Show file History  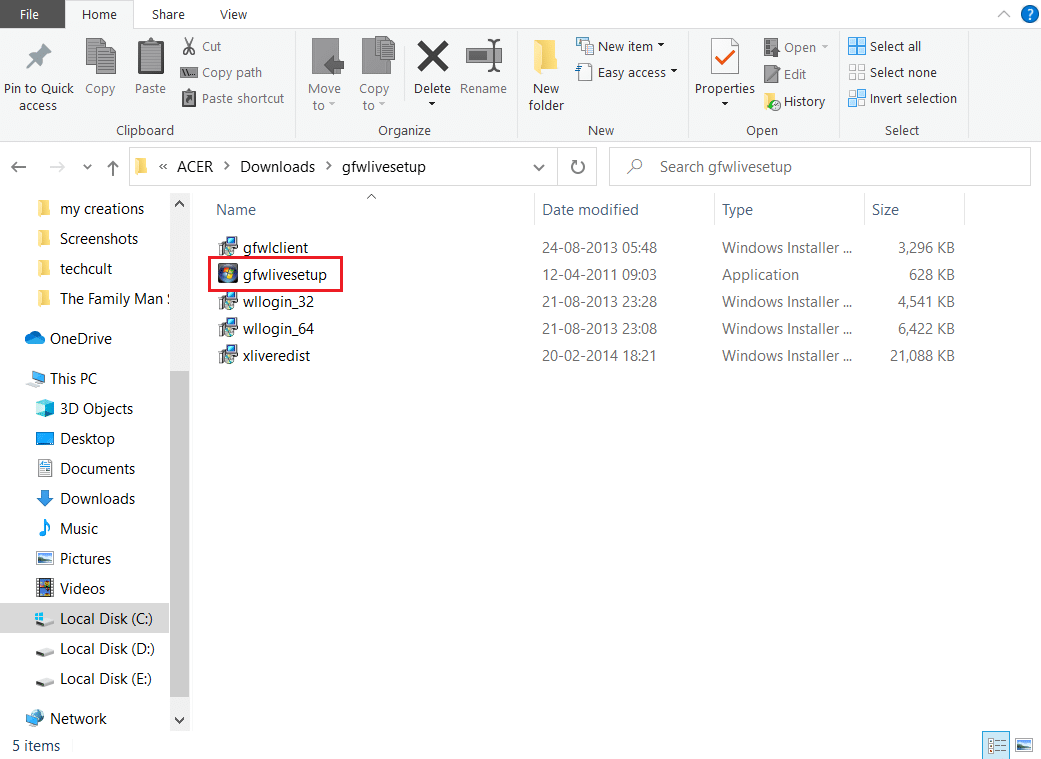(x=795, y=102)
